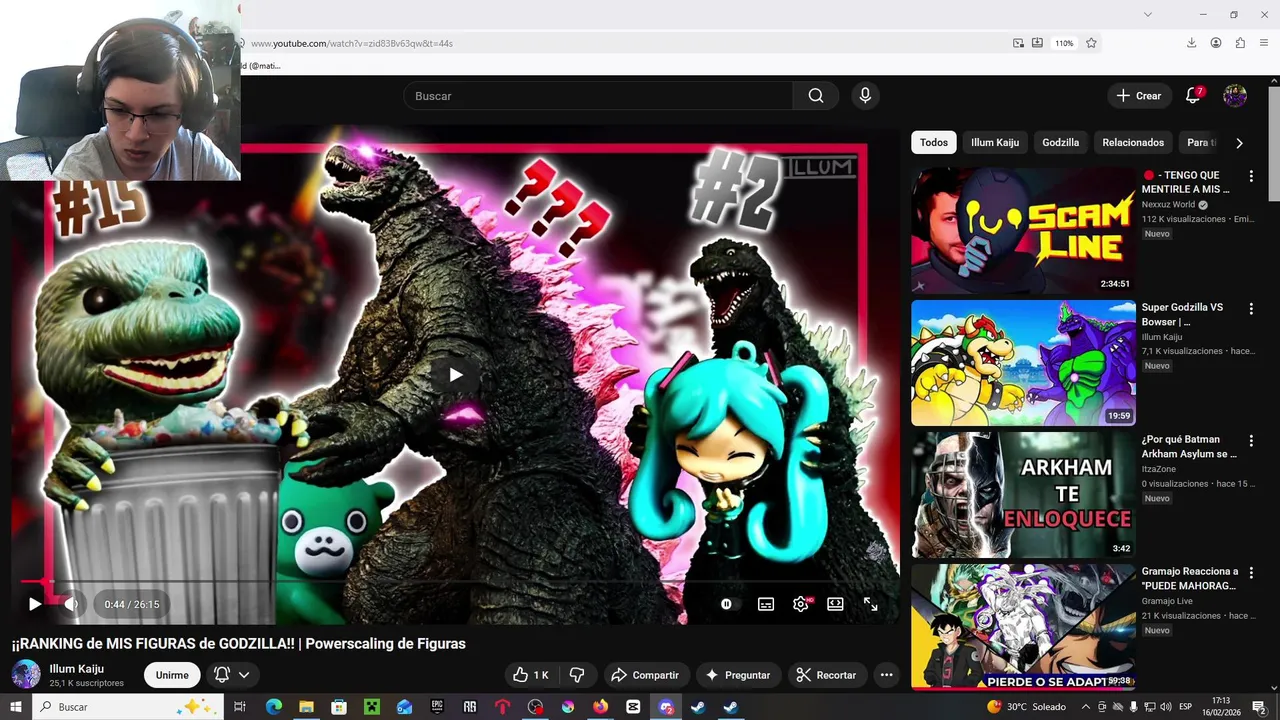Open the YouTube account avatar menu

[x=1235, y=96]
